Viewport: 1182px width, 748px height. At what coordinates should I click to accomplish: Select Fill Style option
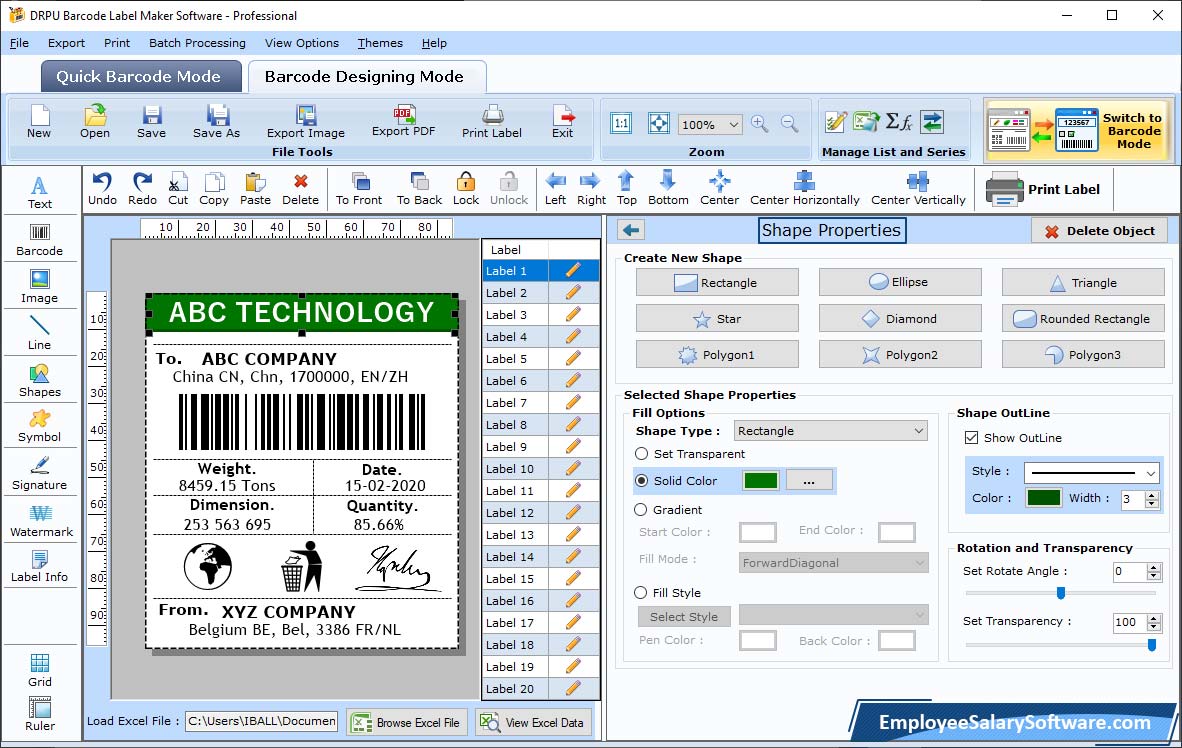pyautogui.click(x=641, y=593)
